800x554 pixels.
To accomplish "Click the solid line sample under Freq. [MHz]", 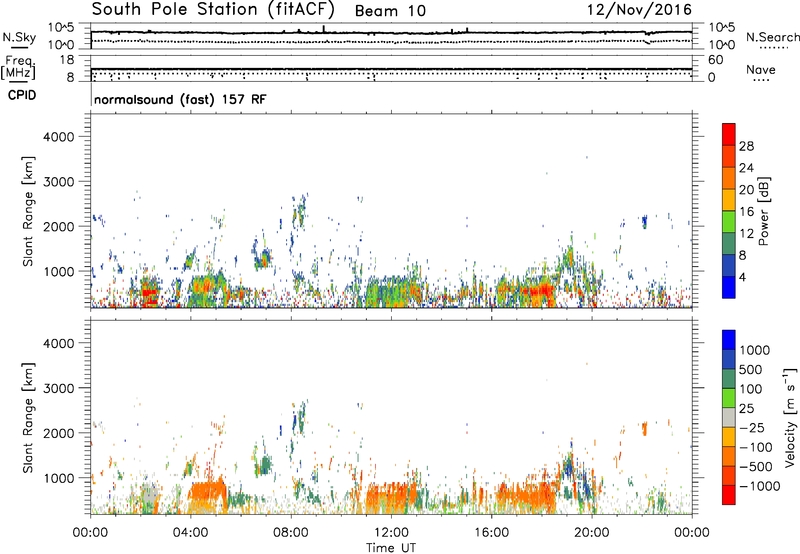I will pyautogui.click(x=19, y=82).
